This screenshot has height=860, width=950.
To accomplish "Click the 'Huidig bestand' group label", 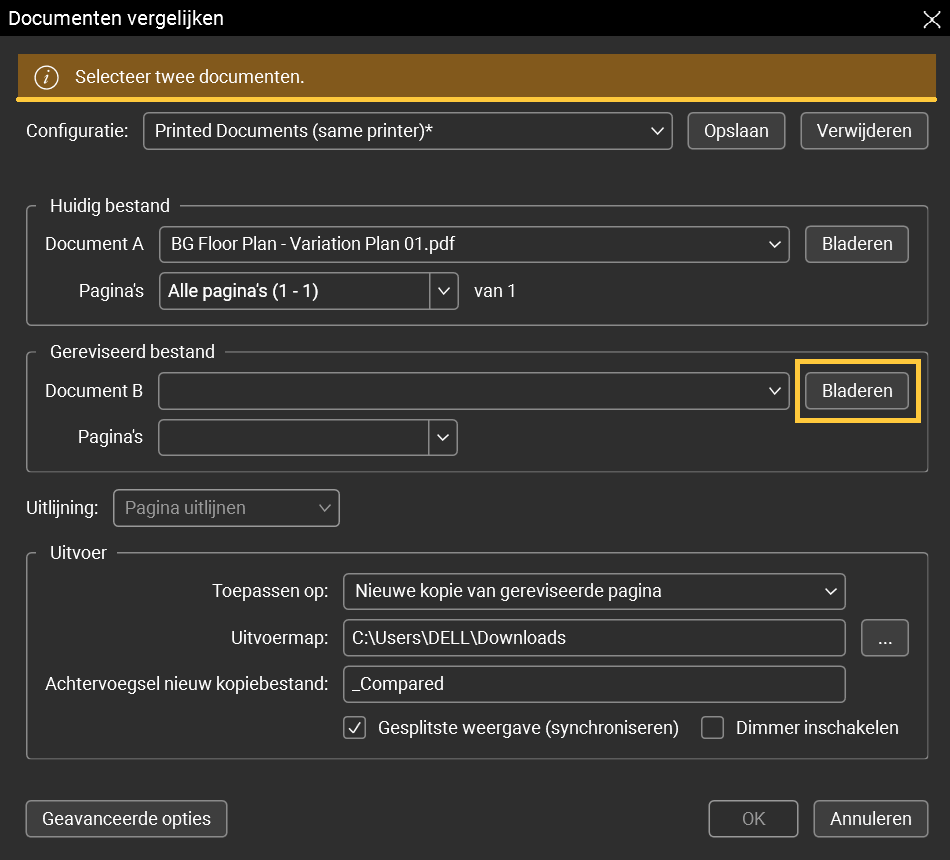I will tap(110, 205).
